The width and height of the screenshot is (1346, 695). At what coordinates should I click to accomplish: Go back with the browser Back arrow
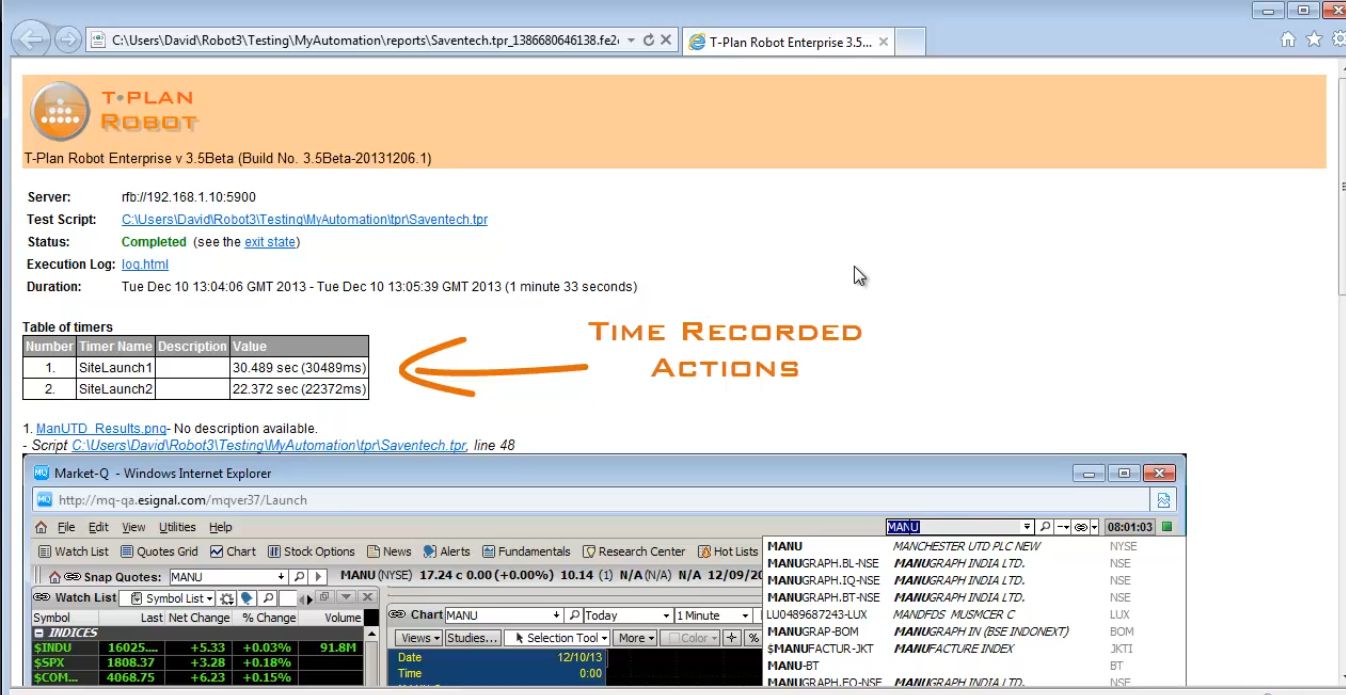click(30, 40)
